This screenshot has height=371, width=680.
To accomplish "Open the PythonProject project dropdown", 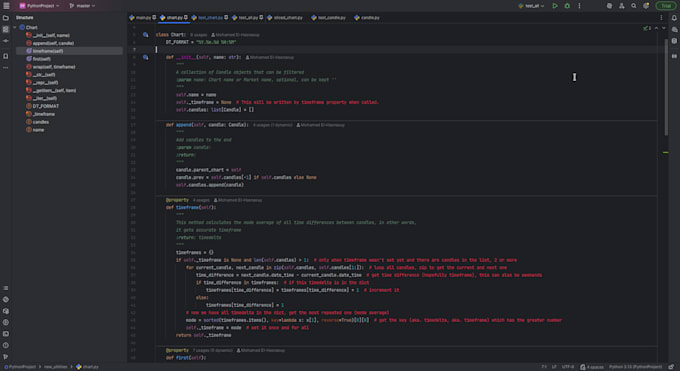I will pos(39,6).
